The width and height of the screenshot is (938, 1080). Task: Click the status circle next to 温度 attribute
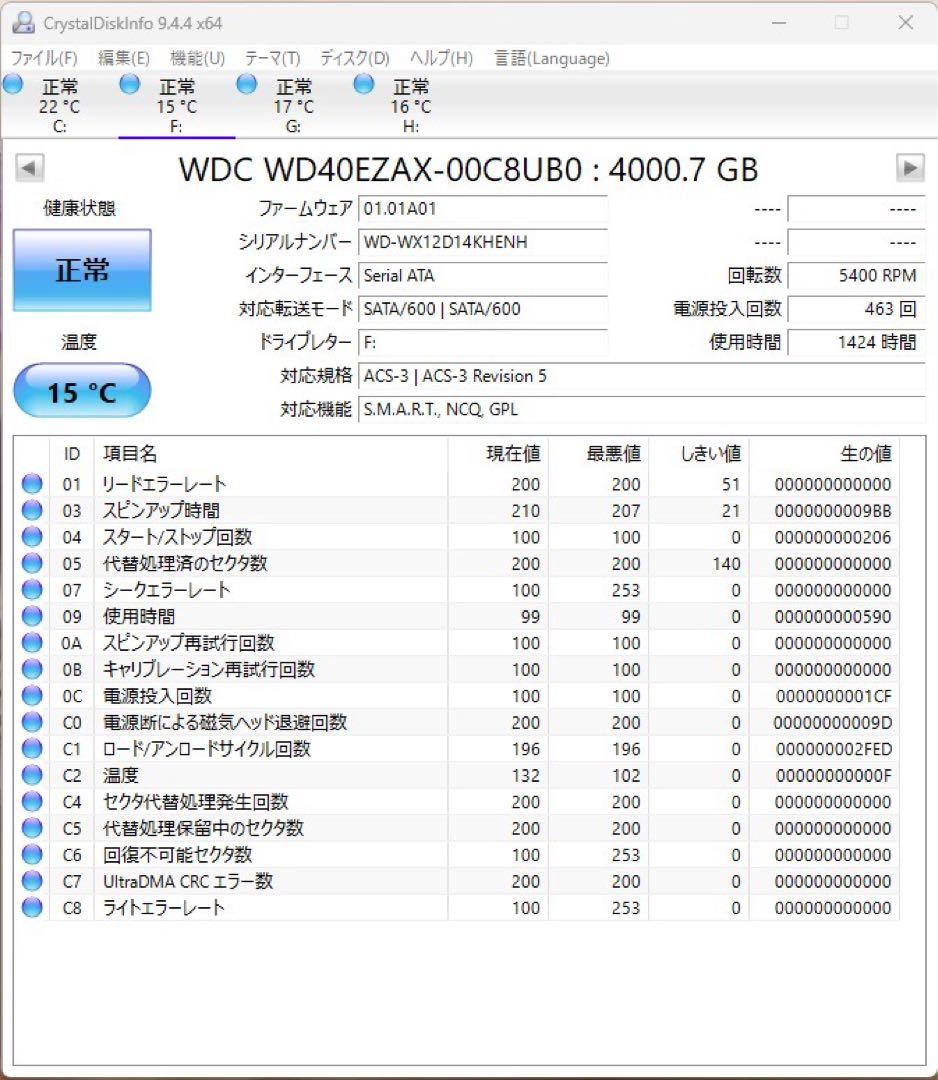pyautogui.click(x=31, y=775)
